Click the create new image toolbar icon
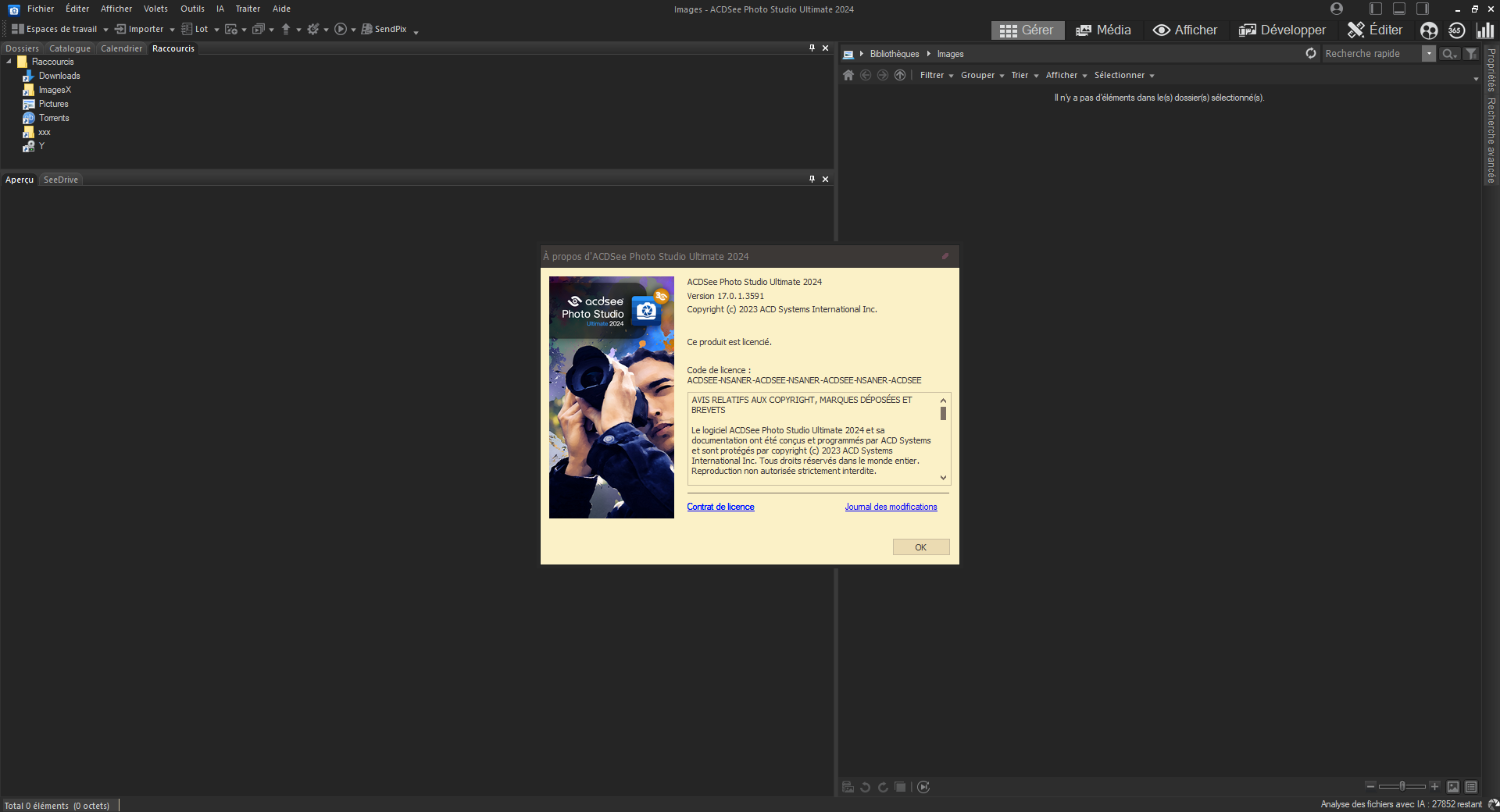1500x812 pixels. point(231,29)
